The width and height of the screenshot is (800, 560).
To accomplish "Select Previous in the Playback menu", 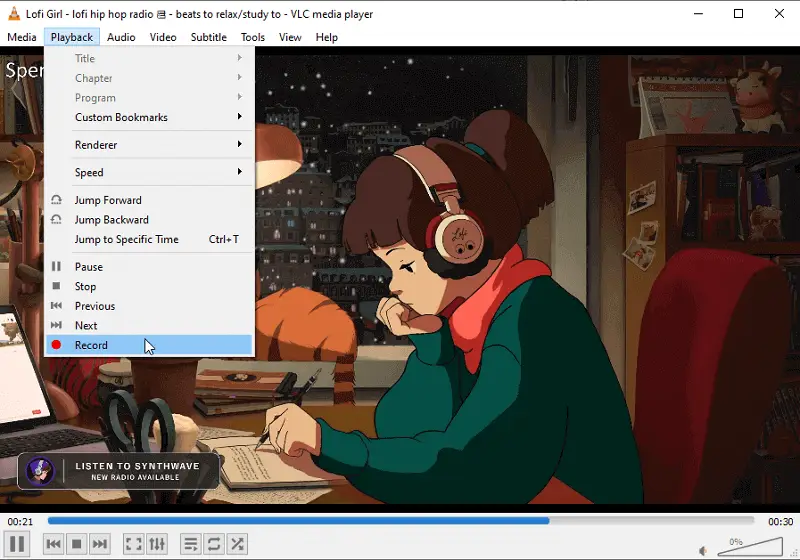I will [x=149, y=306].
